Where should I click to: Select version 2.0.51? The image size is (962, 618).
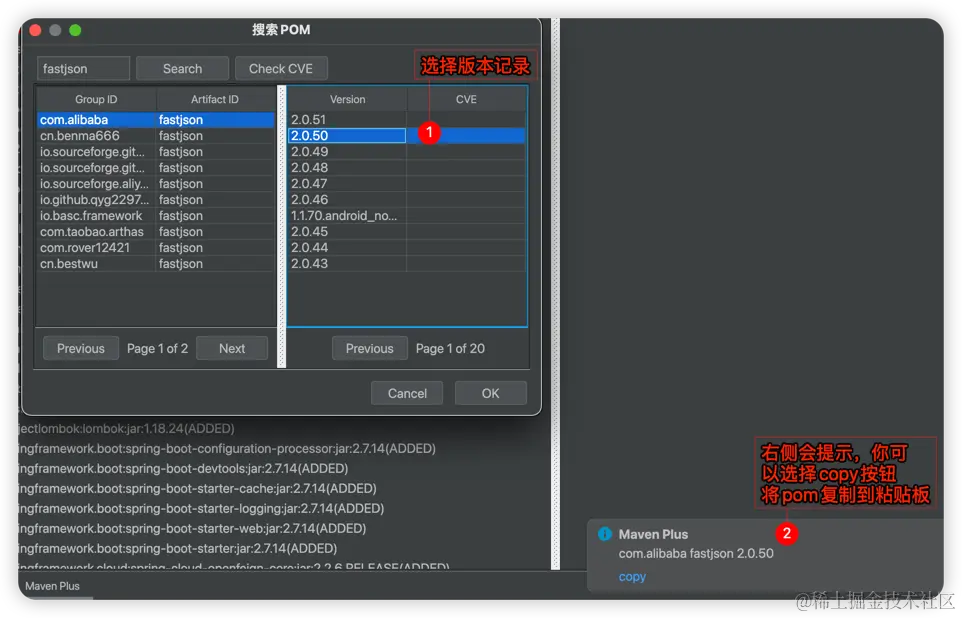(407, 120)
